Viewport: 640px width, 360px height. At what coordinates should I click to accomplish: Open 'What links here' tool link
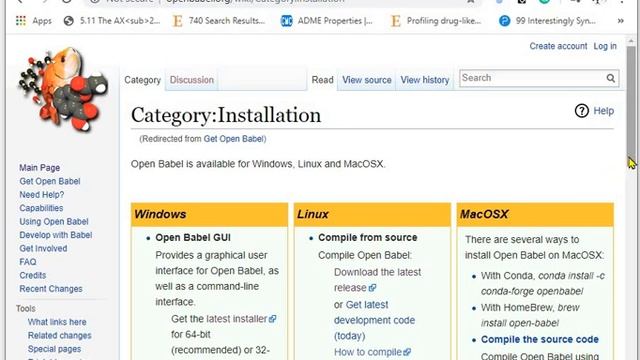[x=57, y=322]
